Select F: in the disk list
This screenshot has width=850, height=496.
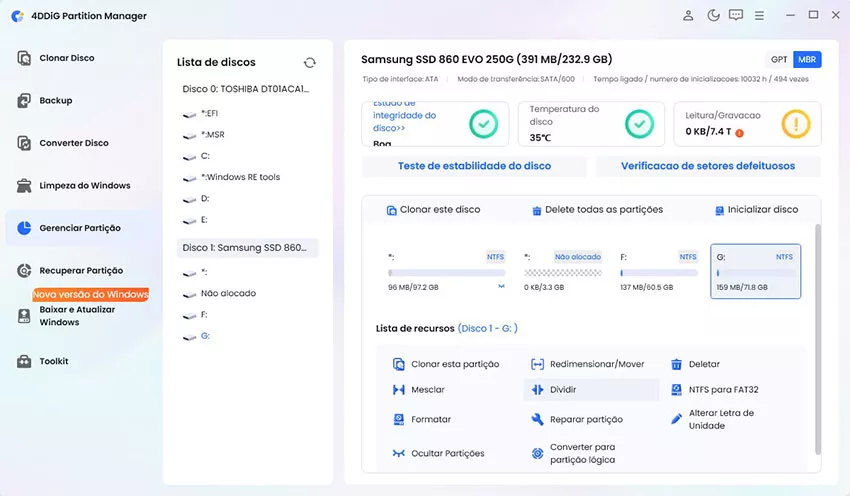pyautogui.click(x=204, y=314)
